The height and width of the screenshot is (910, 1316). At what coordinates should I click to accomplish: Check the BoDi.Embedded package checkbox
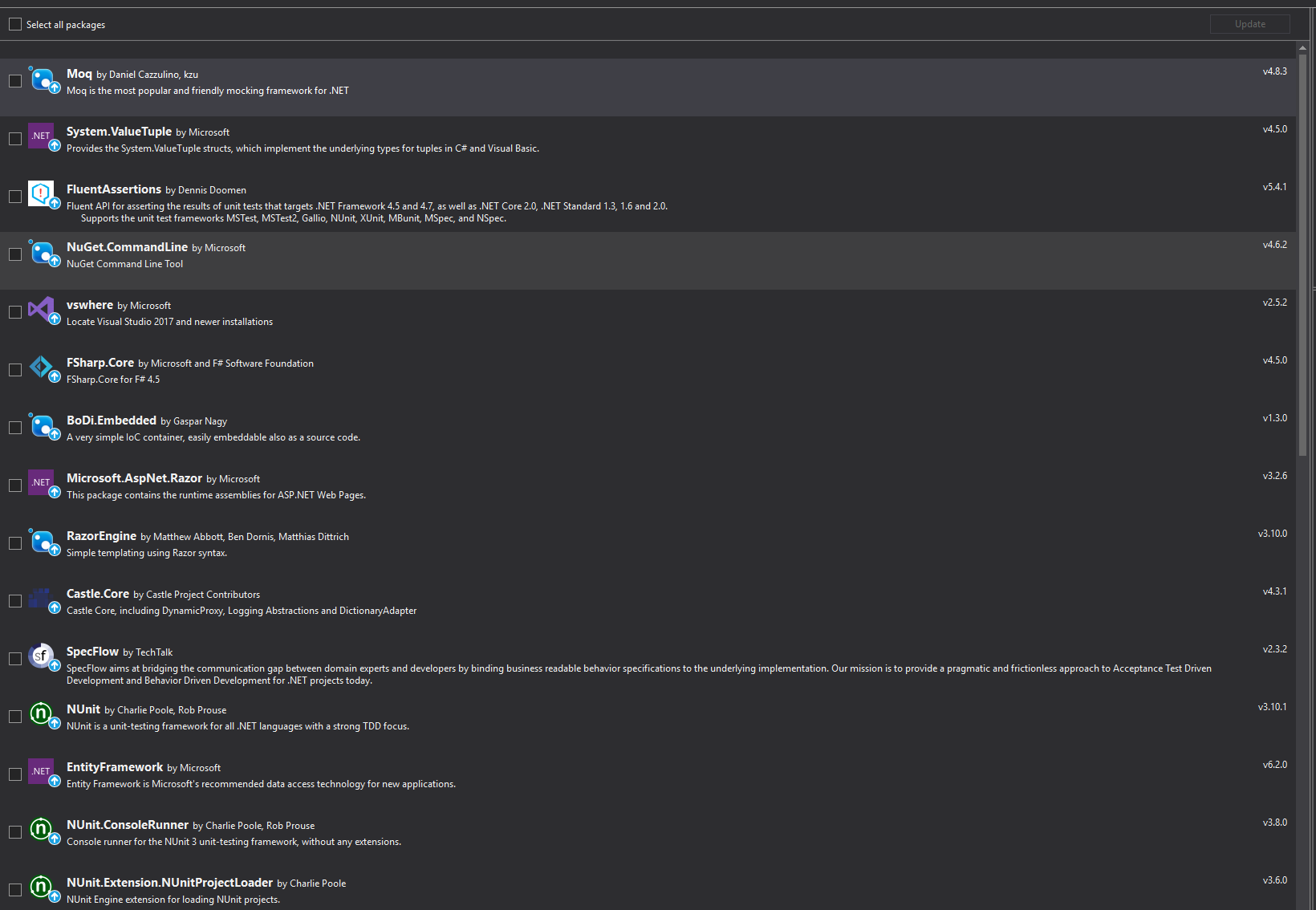click(x=15, y=428)
